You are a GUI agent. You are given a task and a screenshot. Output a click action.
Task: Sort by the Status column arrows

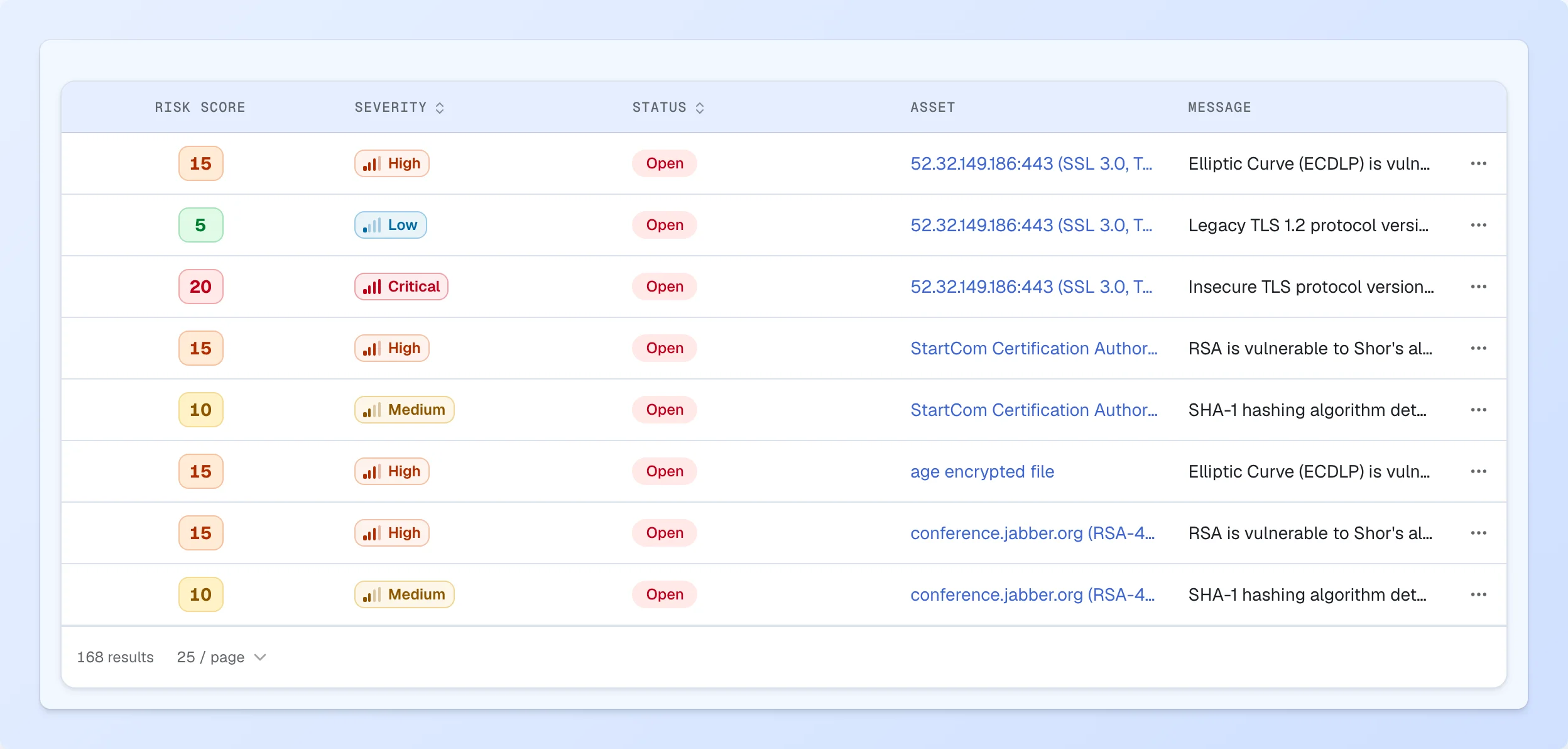pyautogui.click(x=700, y=108)
